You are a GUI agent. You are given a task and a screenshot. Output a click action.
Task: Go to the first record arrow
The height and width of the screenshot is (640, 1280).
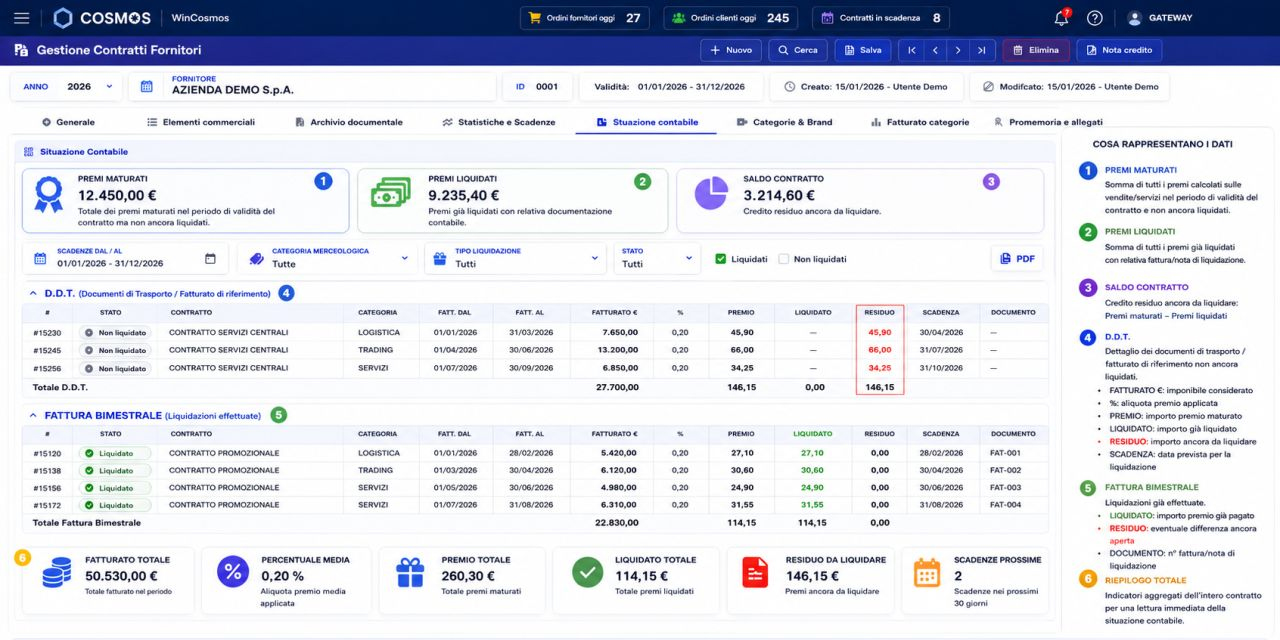pos(911,50)
